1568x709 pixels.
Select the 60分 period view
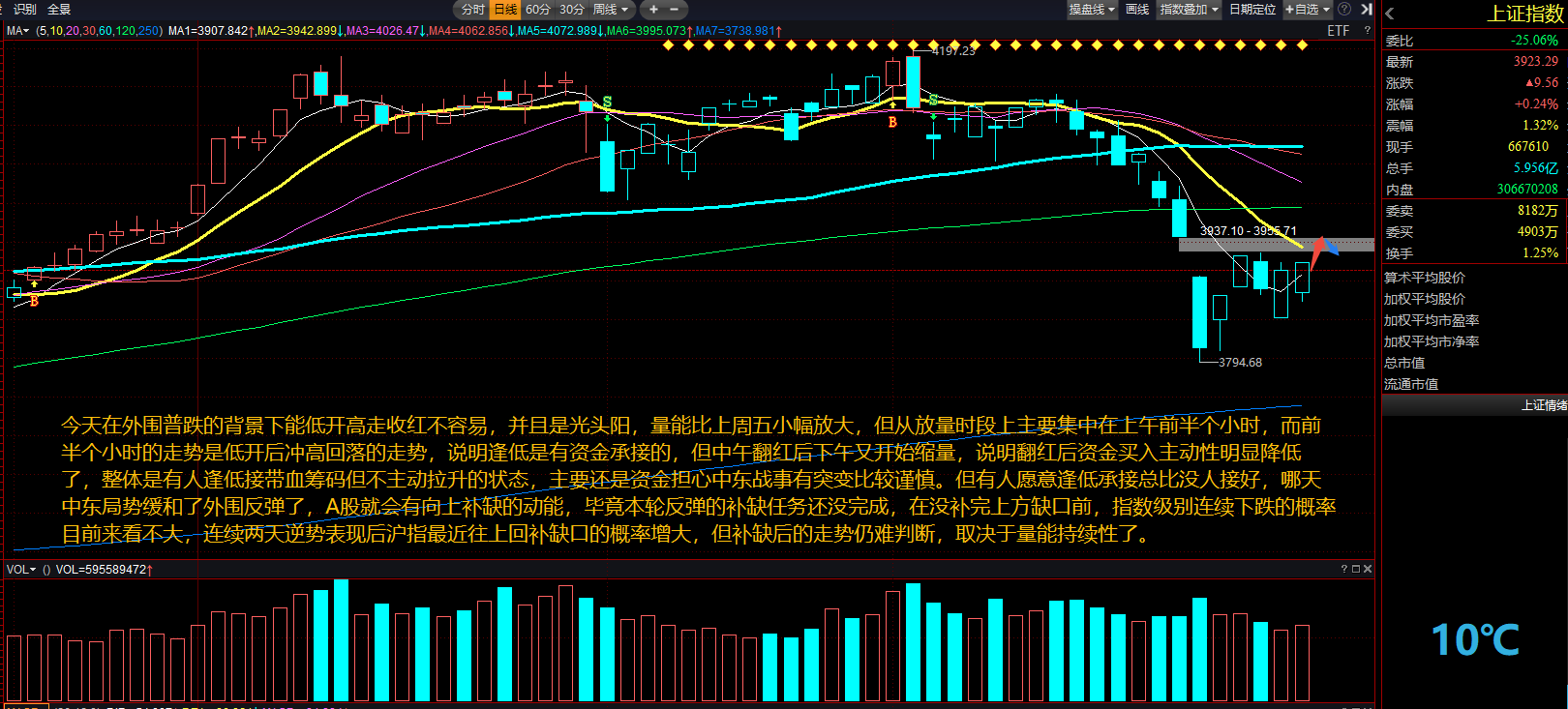tap(538, 10)
